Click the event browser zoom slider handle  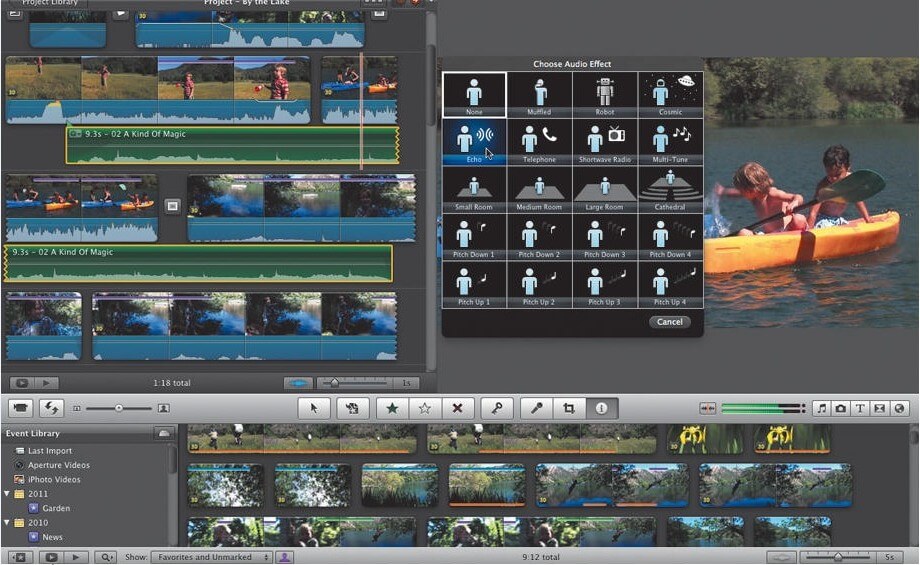click(838, 557)
